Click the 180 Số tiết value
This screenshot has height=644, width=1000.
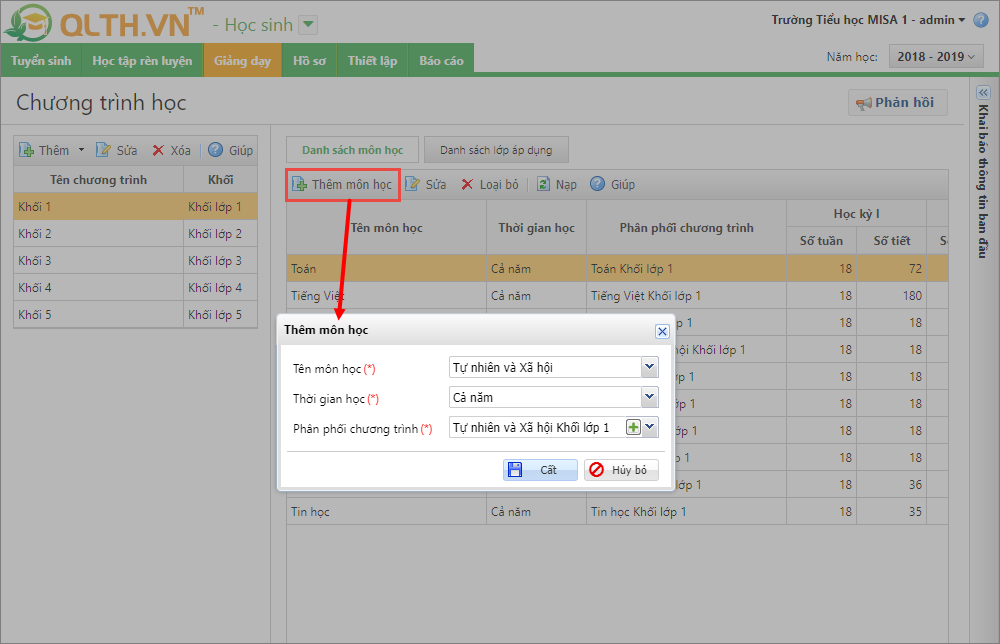912,296
